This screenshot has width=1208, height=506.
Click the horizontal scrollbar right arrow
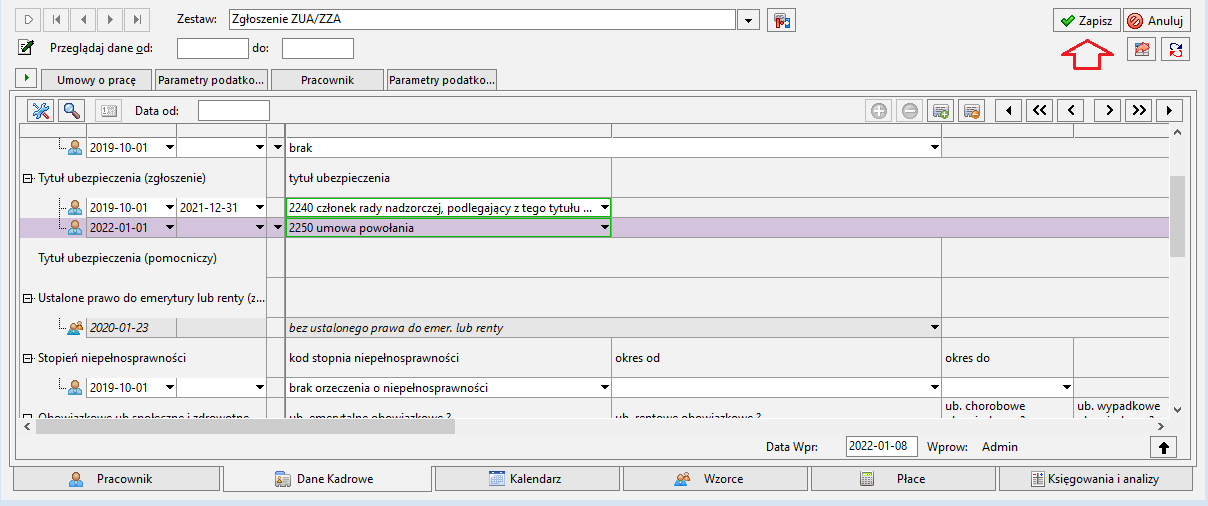1160,426
